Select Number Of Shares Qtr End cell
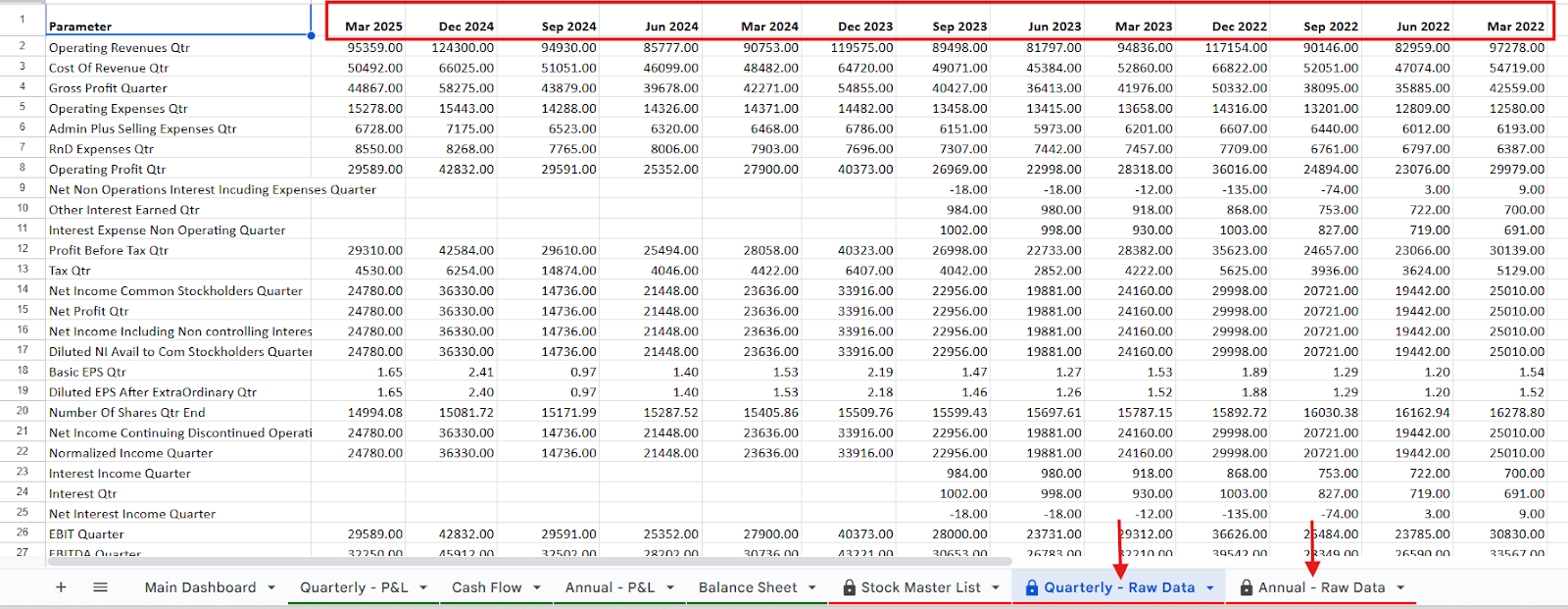The image size is (1568, 609). point(178,412)
